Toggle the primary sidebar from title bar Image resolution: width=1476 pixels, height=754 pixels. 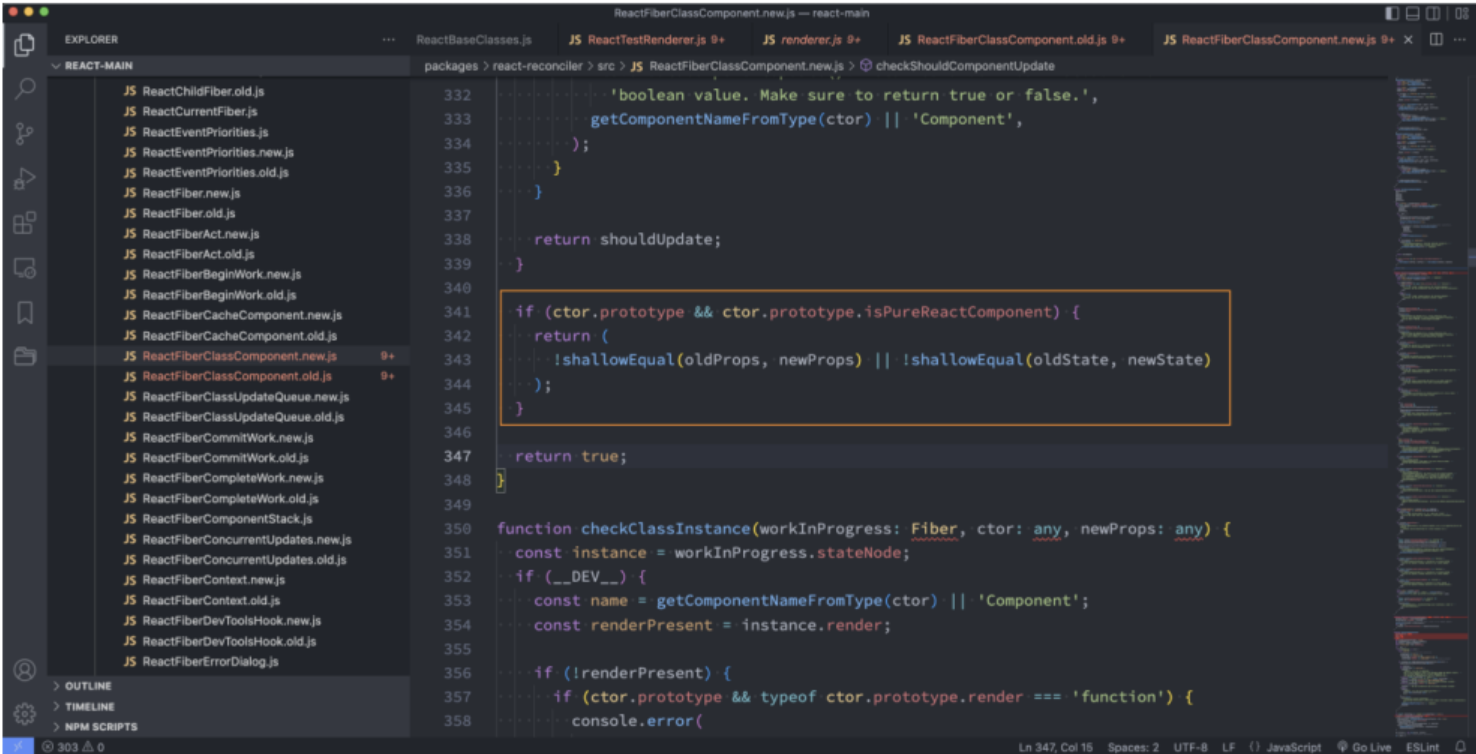[x=1392, y=13]
